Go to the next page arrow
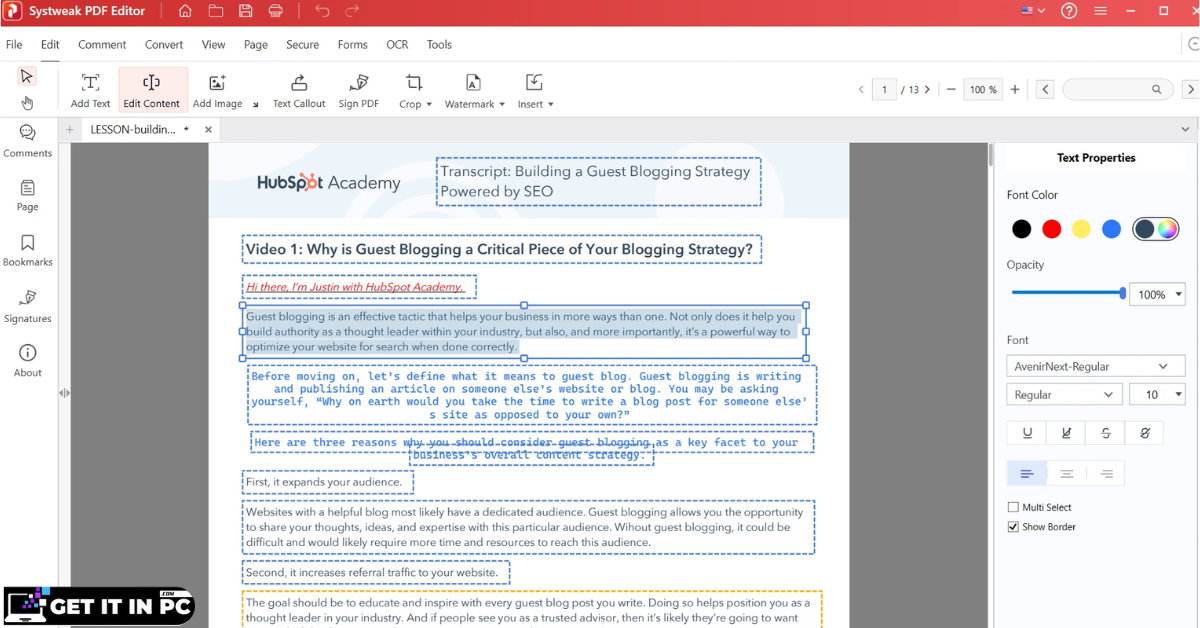The width and height of the screenshot is (1200, 628). (927, 90)
